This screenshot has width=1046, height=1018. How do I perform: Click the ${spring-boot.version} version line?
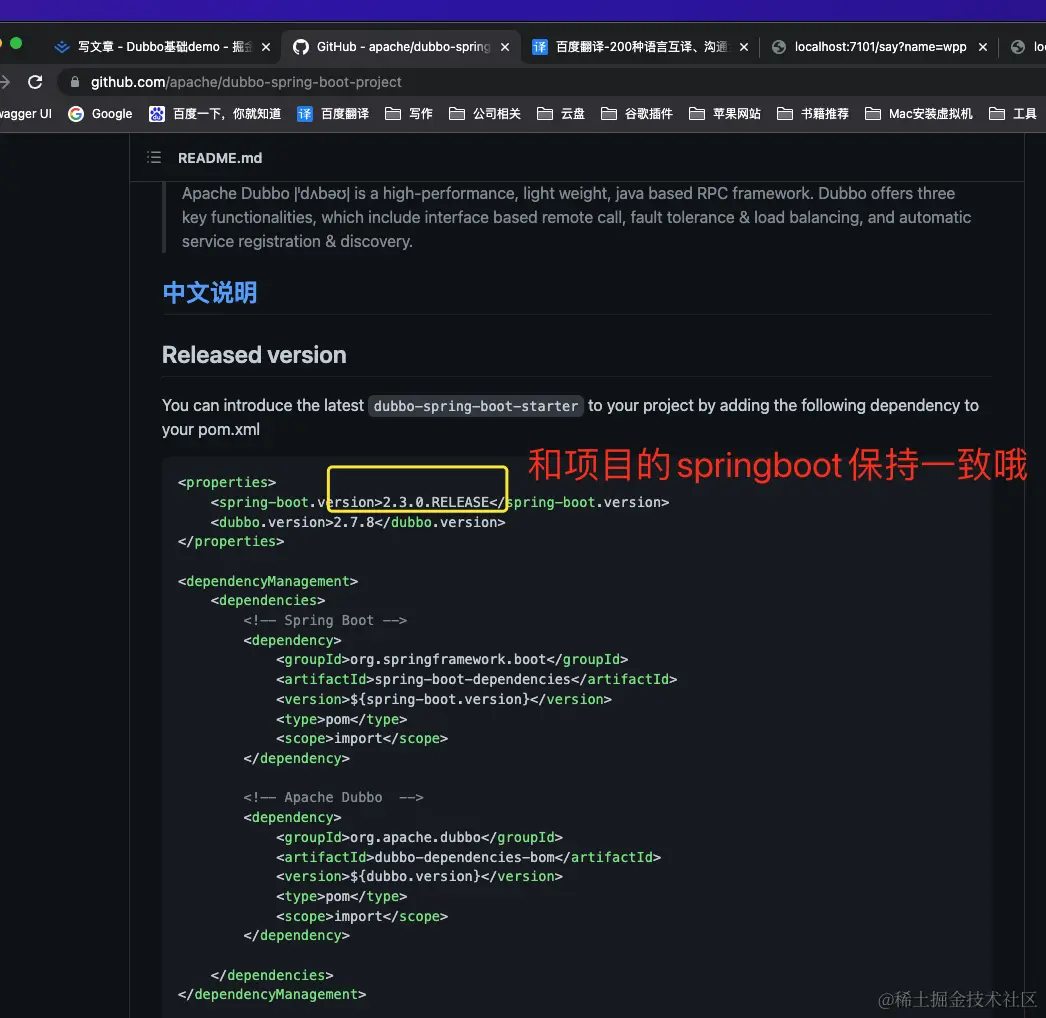point(444,699)
